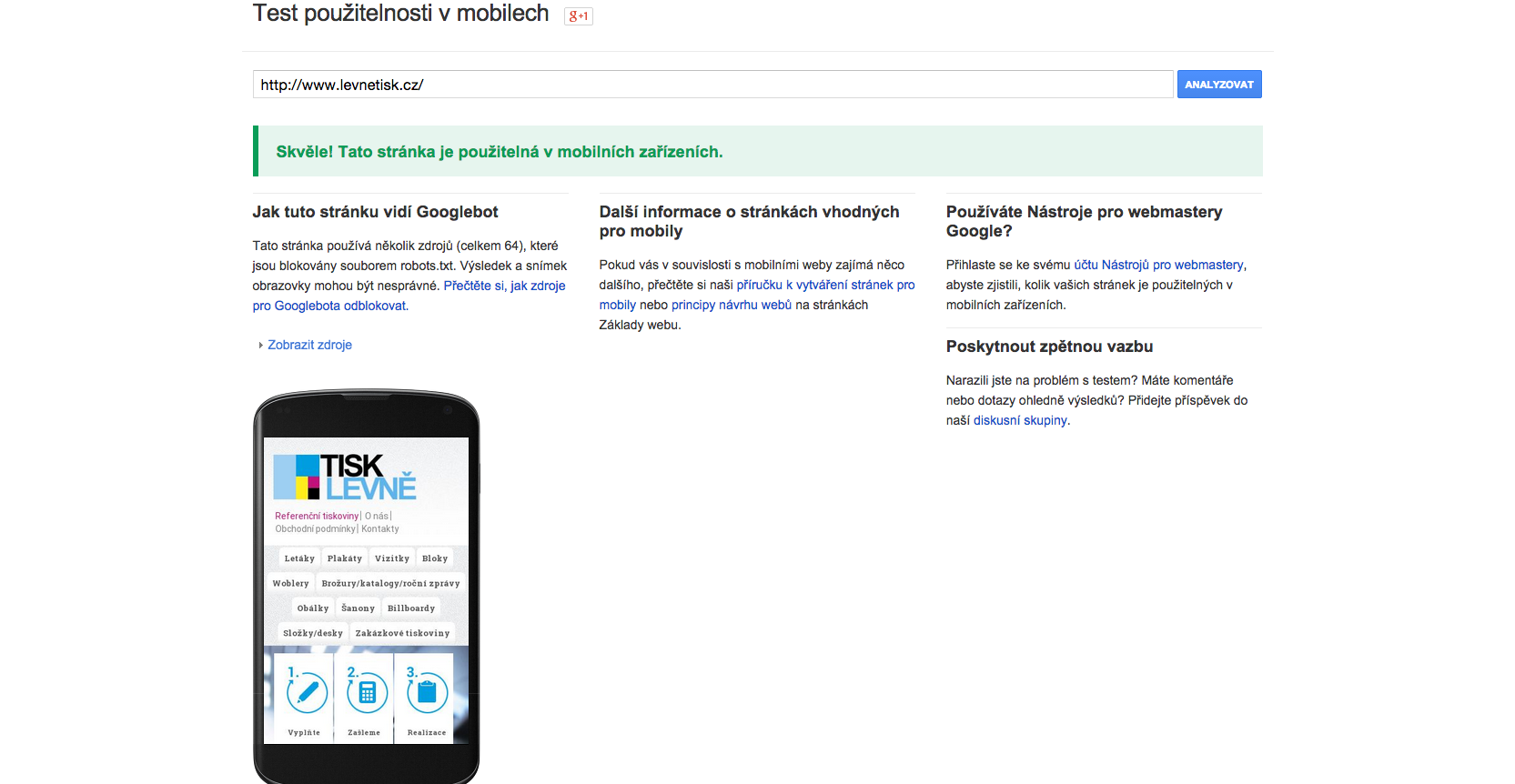Follow the 'principy návrhu webů' link
This screenshot has width=1515, height=784.
[x=732, y=305]
